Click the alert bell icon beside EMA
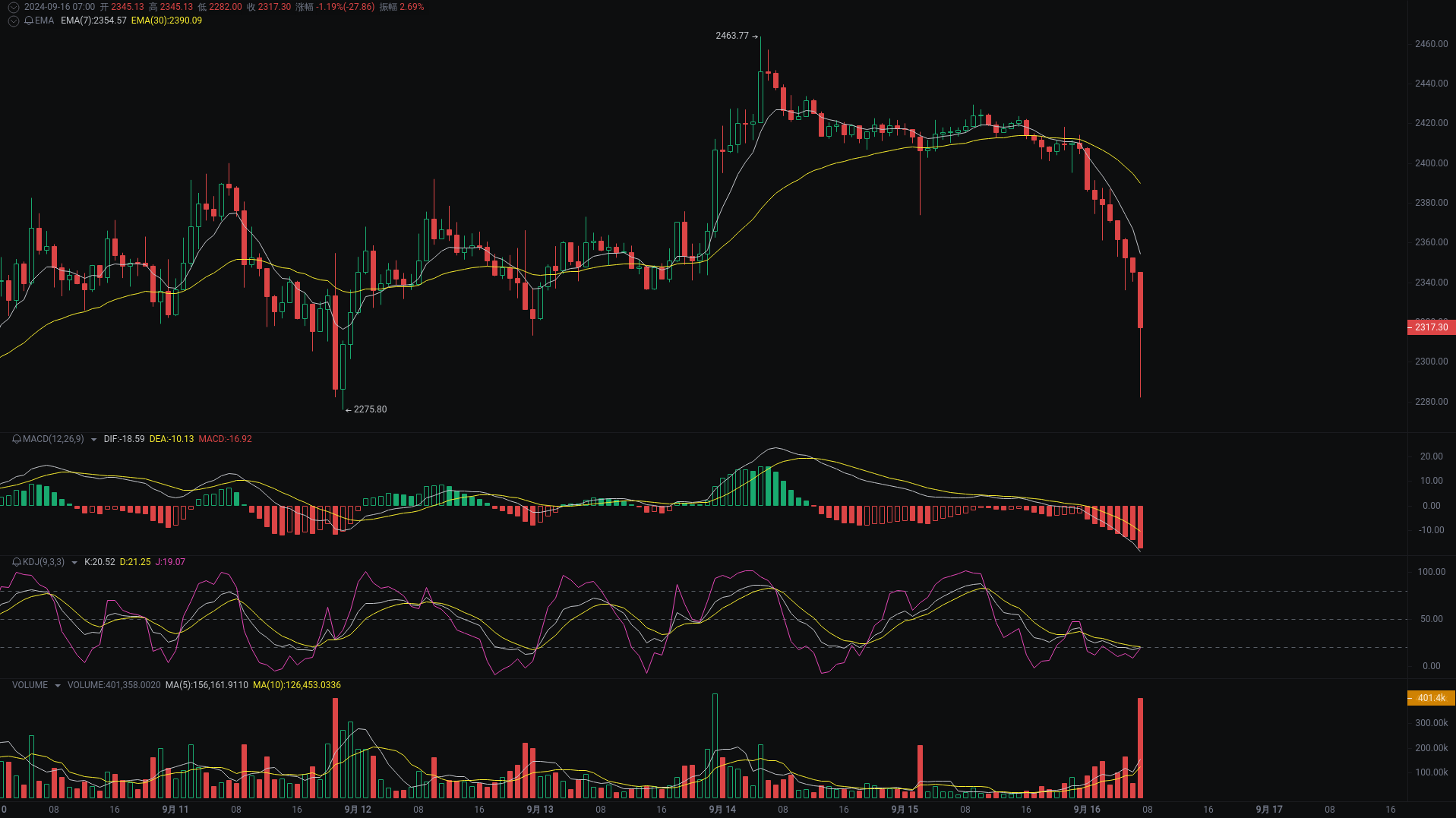 tap(29, 21)
